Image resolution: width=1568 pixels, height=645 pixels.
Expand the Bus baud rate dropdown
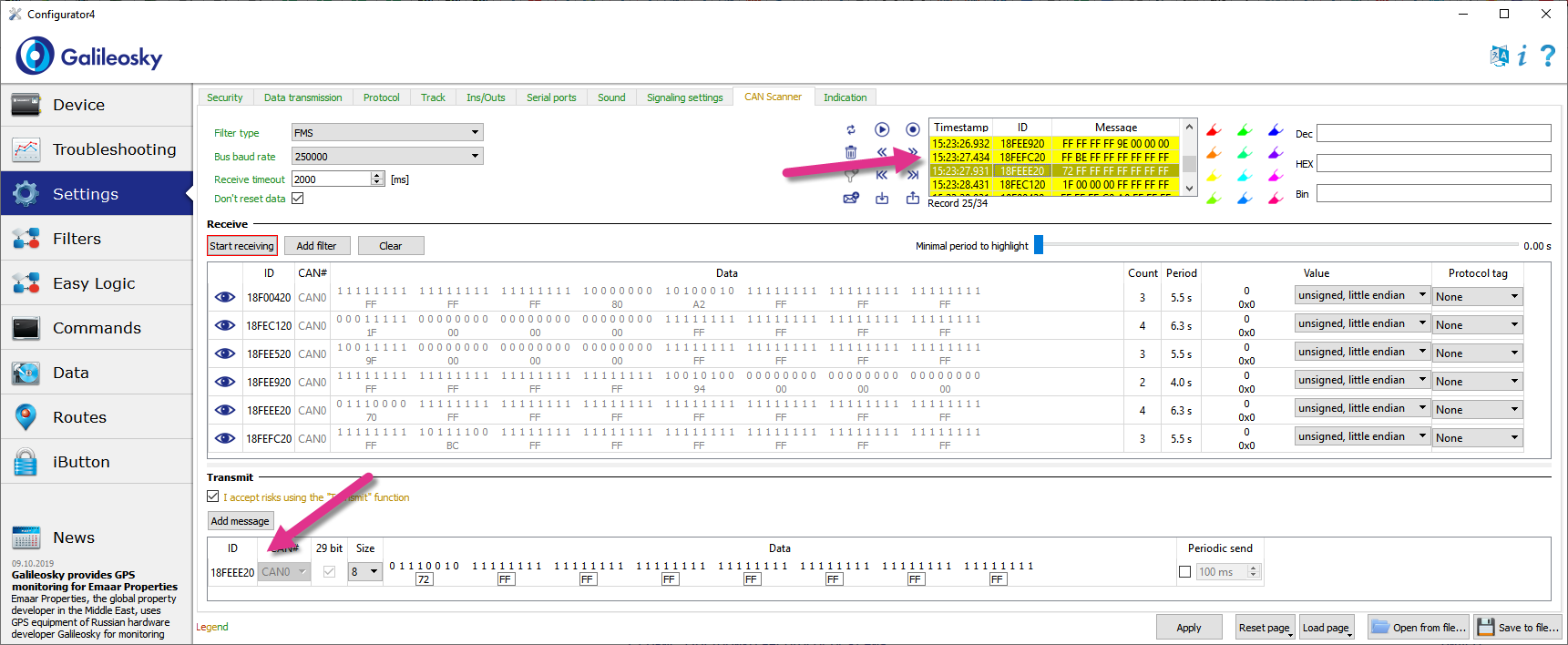pyautogui.click(x=387, y=157)
